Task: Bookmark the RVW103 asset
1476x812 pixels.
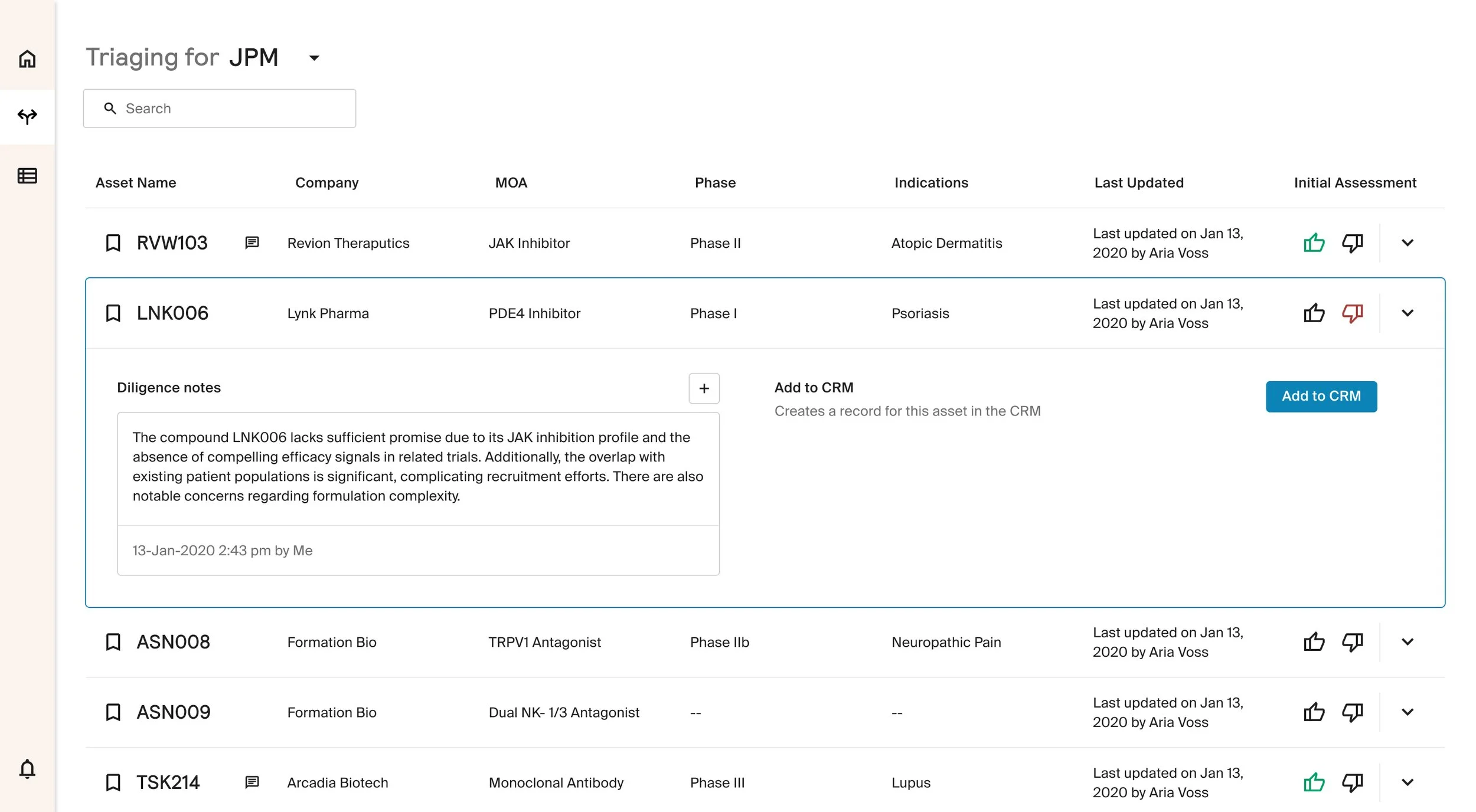Action: coord(113,243)
